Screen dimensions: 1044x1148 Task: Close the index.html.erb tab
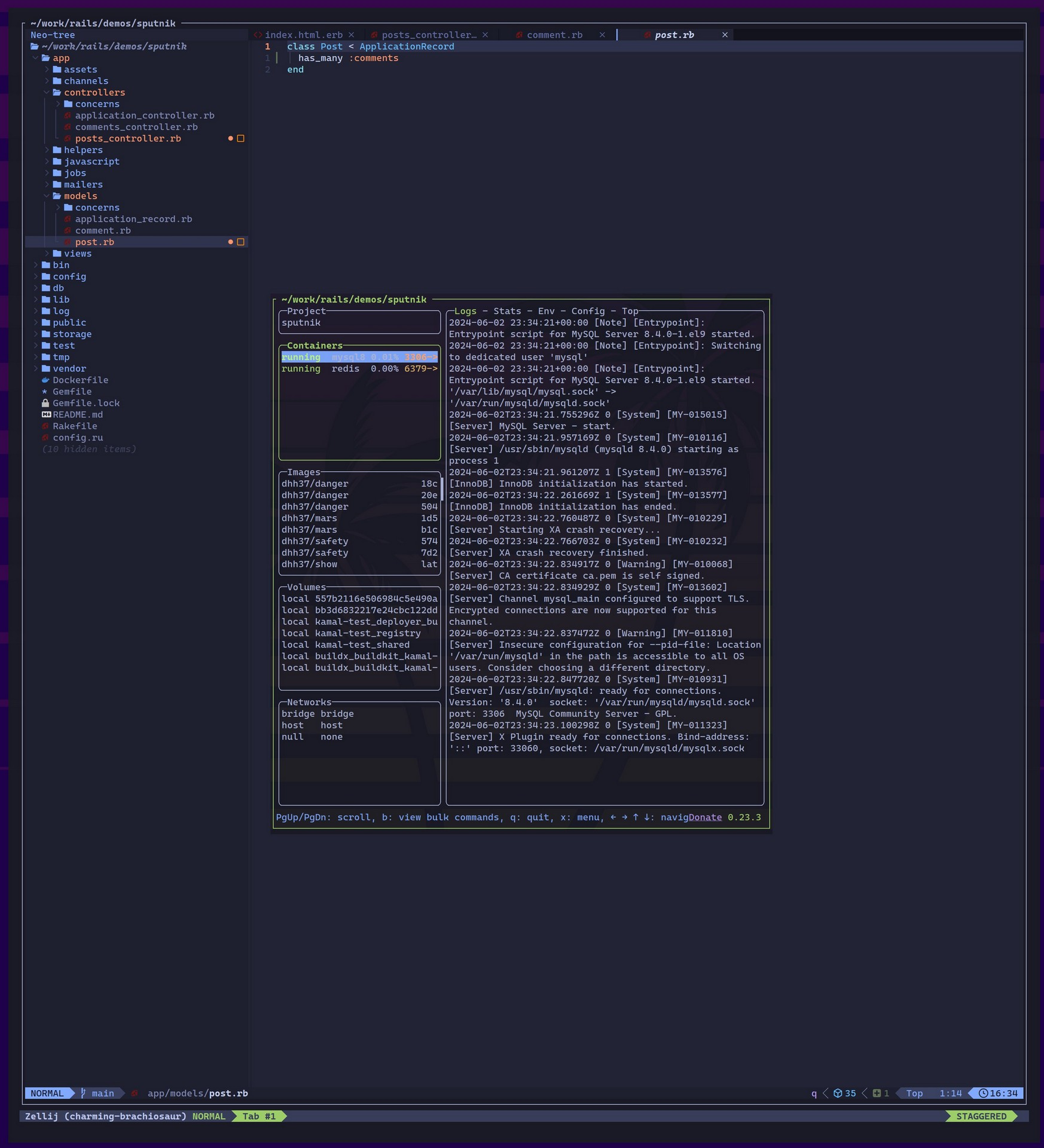pos(352,35)
